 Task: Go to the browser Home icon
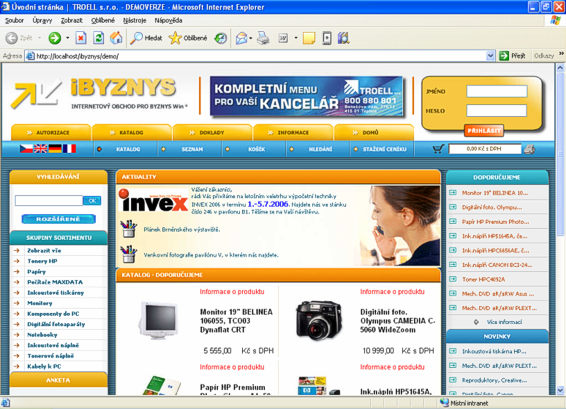[x=116, y=38]
